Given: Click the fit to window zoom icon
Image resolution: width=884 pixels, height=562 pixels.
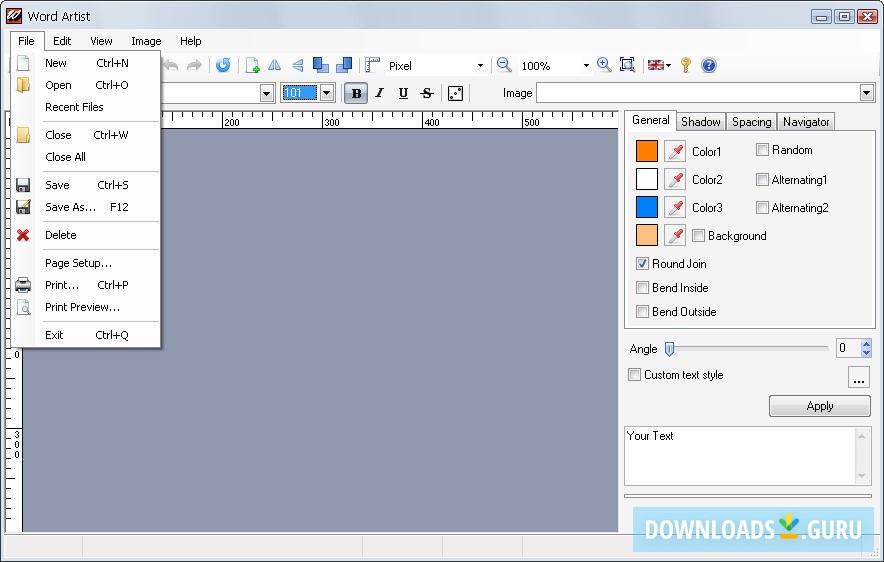Looking at the screenshot, I should pos(627,65).
